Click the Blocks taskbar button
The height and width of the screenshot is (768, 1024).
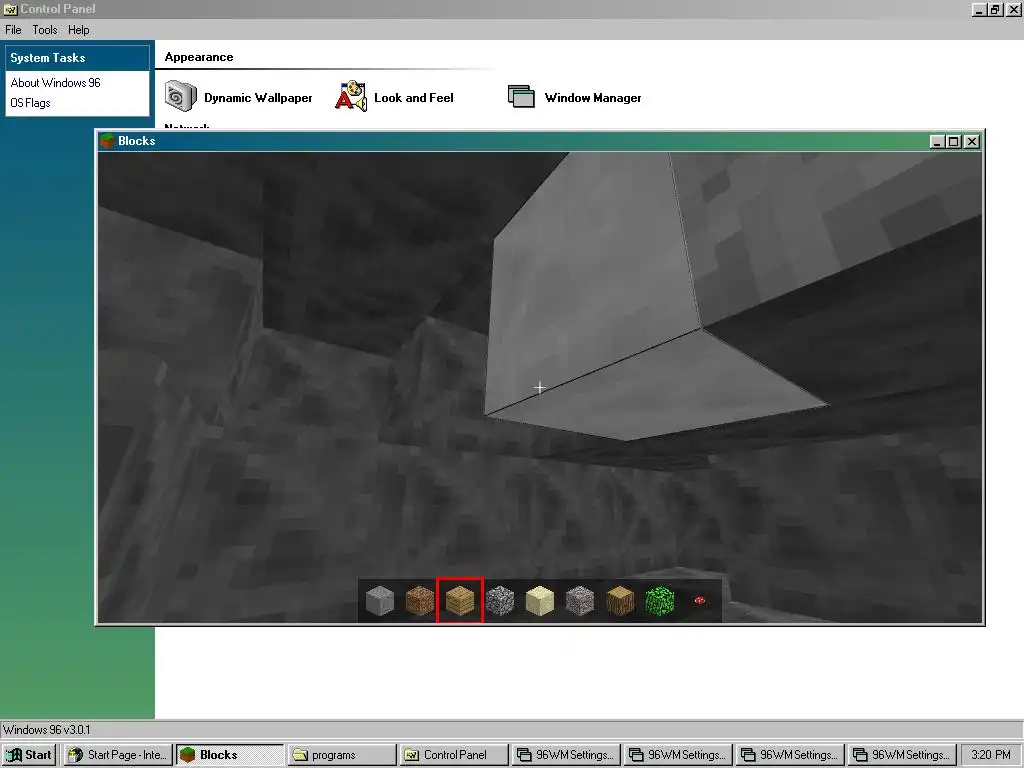(x=230, y=755)
